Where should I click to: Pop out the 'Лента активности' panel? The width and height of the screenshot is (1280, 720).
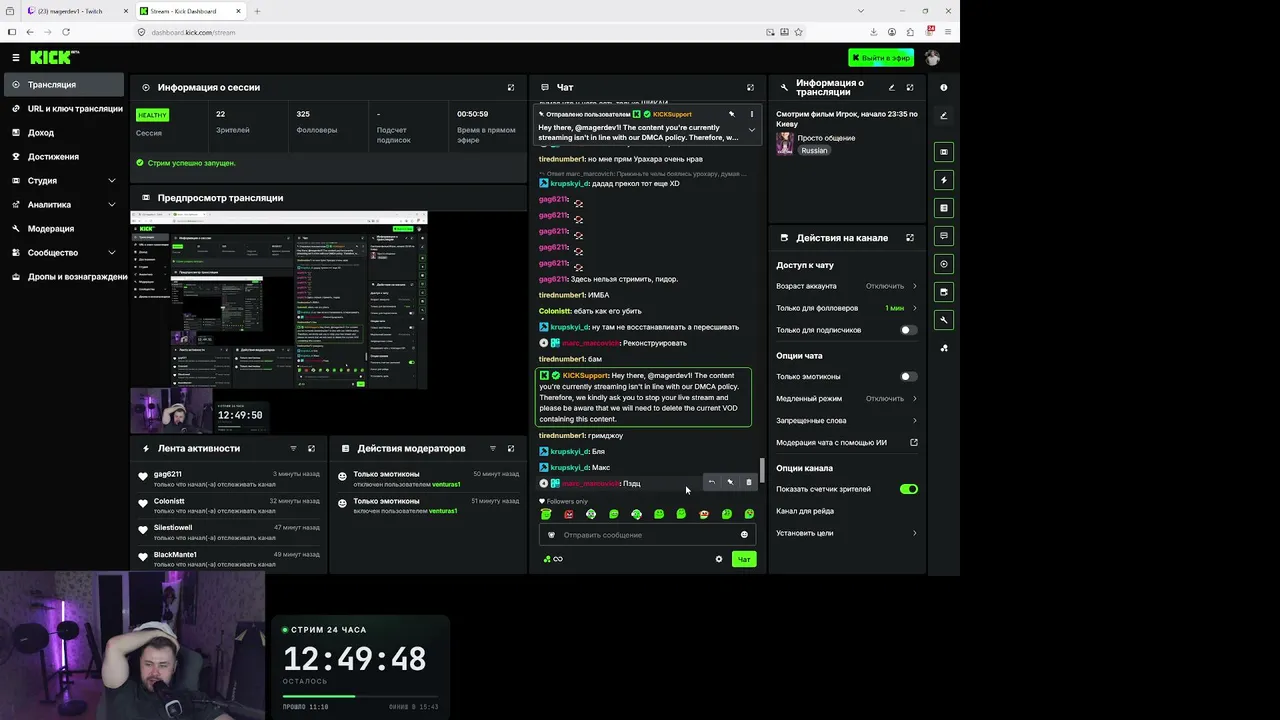coord(311,448)
